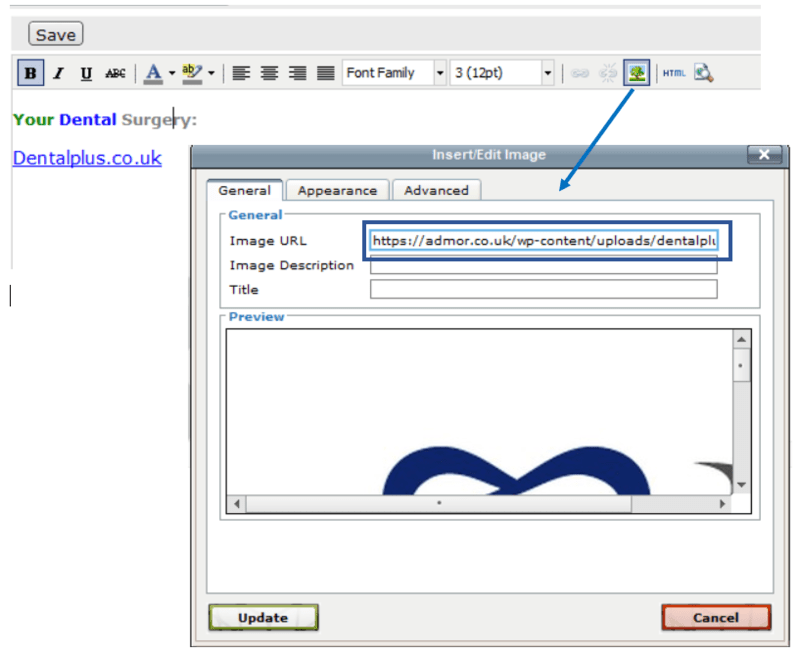This screenshot has height=653, width=800.
Task: Center align the text
Action: [x=269, y=73]
